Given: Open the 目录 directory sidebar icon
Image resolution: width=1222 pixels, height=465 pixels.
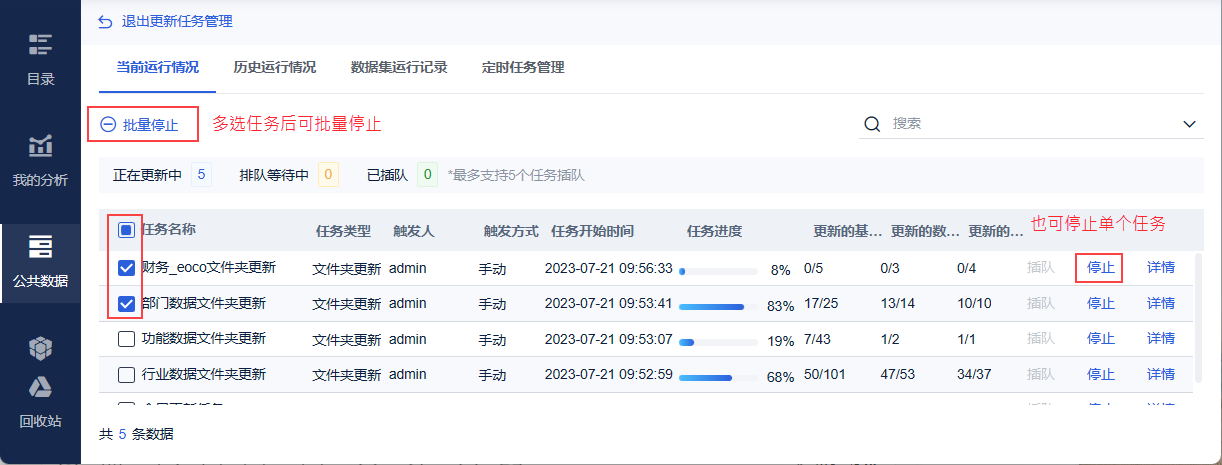Looking at the screenshot, I should point(40,45).
